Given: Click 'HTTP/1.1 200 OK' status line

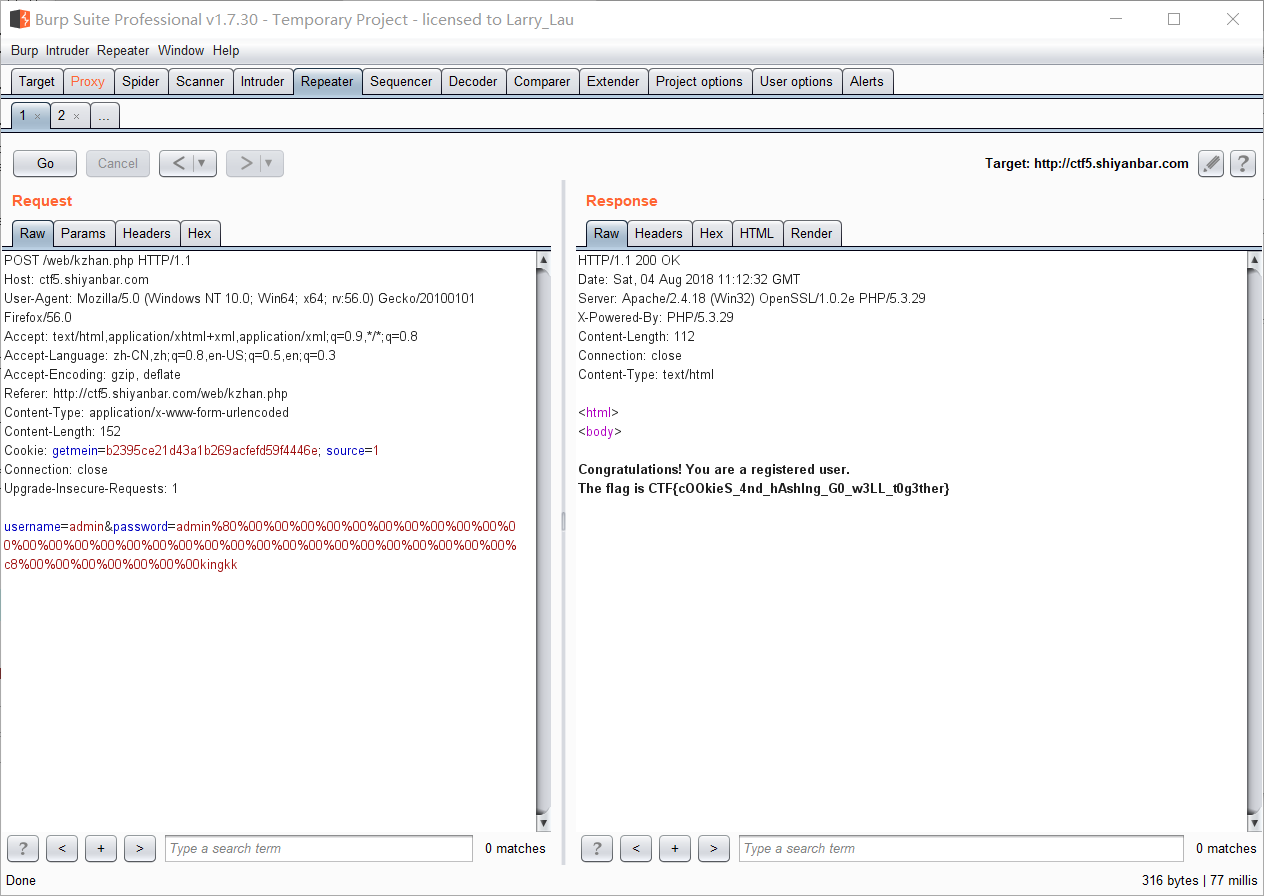Looking at the screenshot, I should (629, 260).
